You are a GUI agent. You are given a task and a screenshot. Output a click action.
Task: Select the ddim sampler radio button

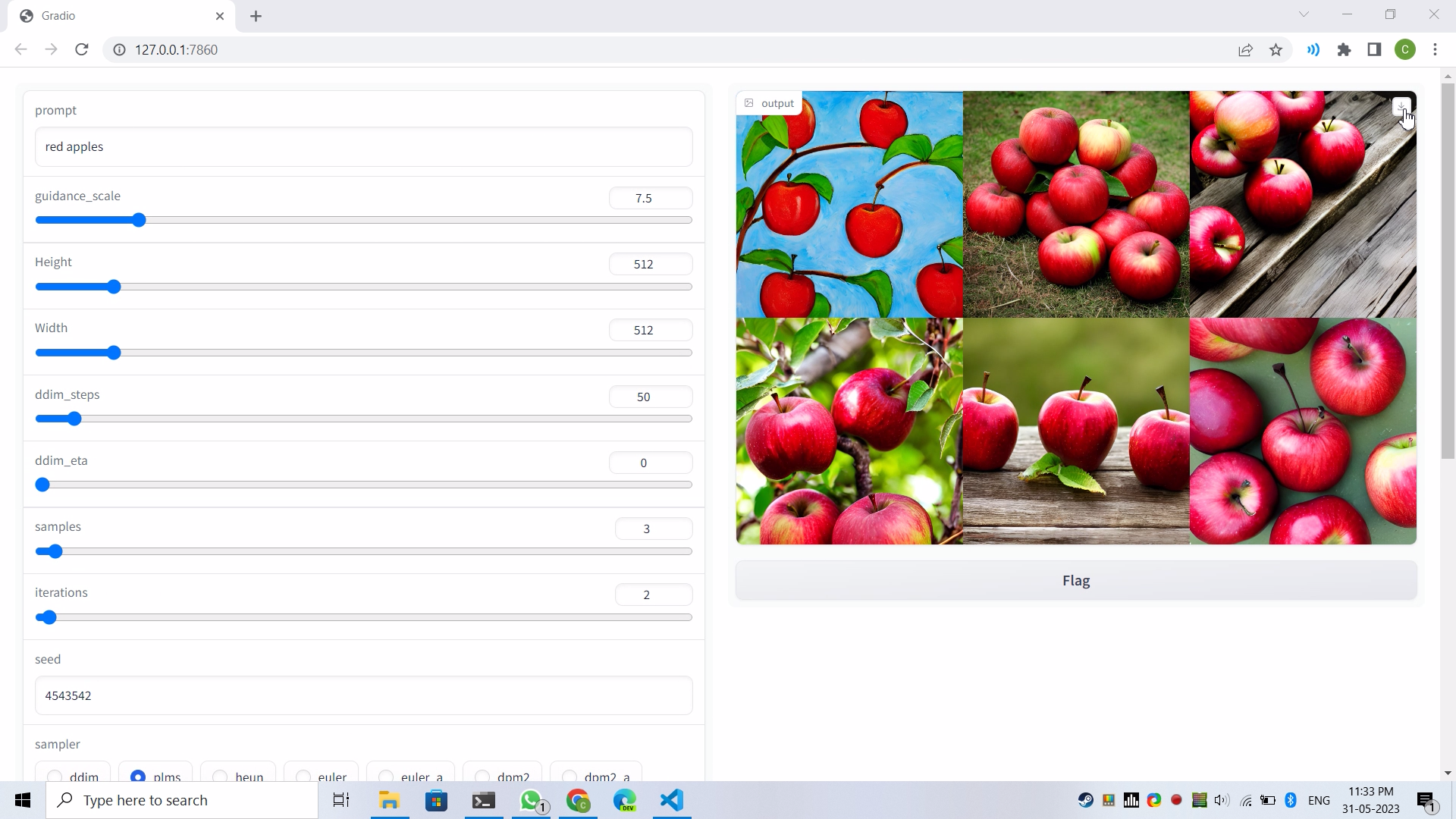point(55,777)
